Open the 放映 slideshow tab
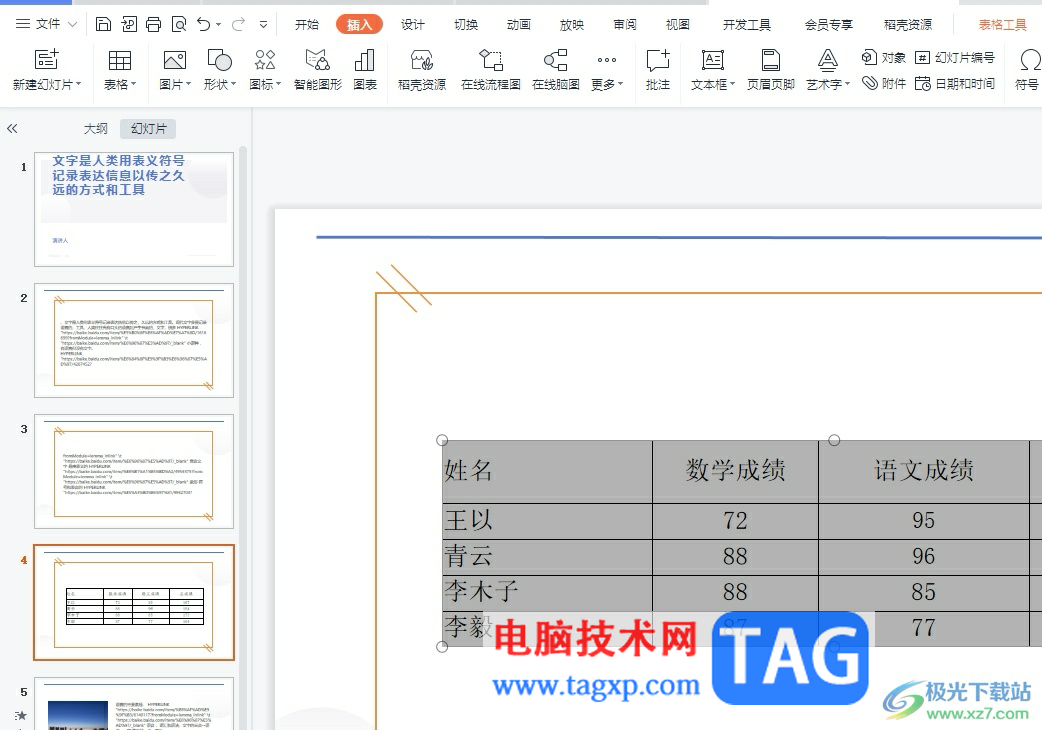 pos(572,25)
